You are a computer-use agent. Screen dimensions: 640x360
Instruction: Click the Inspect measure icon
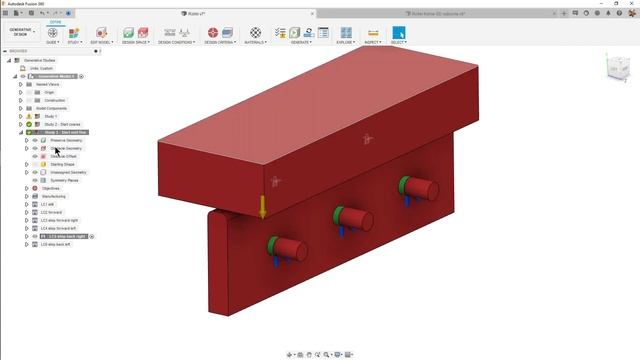click(373, 33)
